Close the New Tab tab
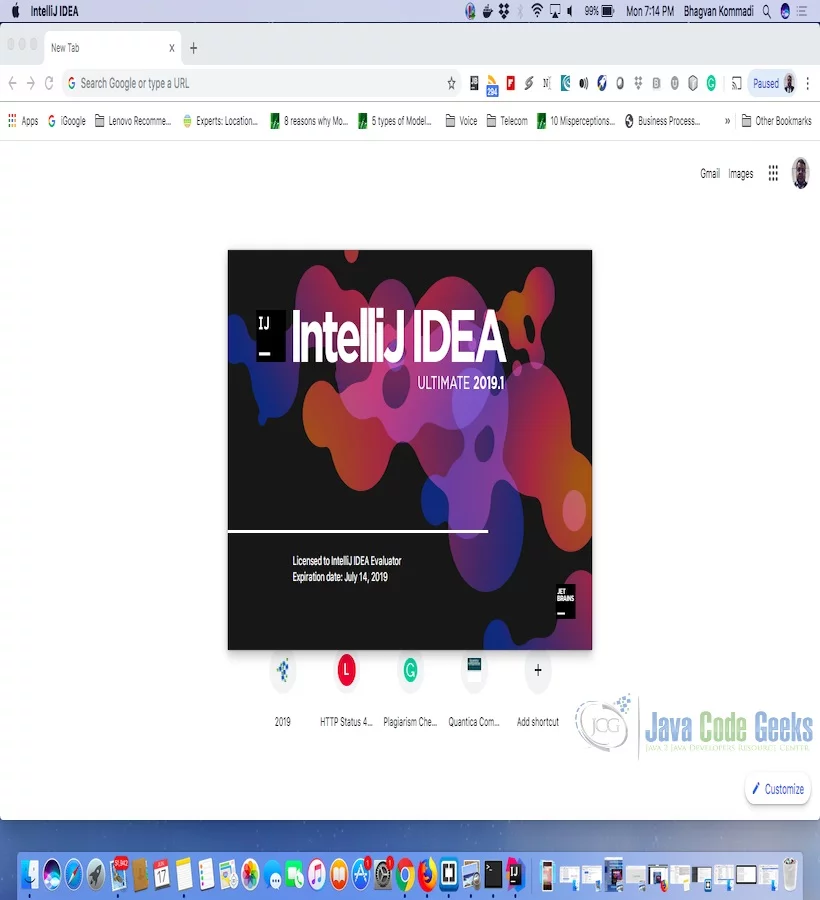 point(172,48)
